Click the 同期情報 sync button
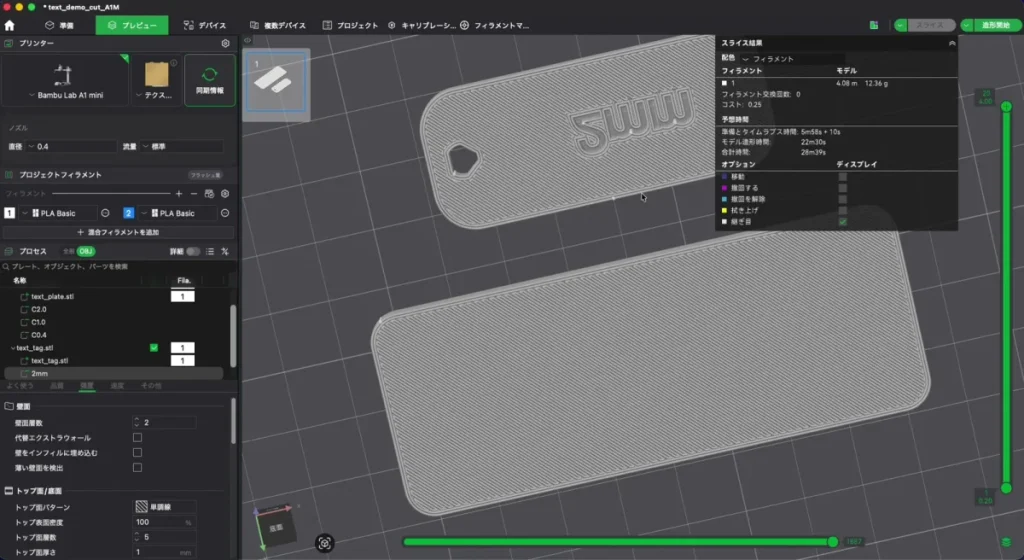Image resolution: width=1024 pixels, height=560 pixels. click(210, 80)
